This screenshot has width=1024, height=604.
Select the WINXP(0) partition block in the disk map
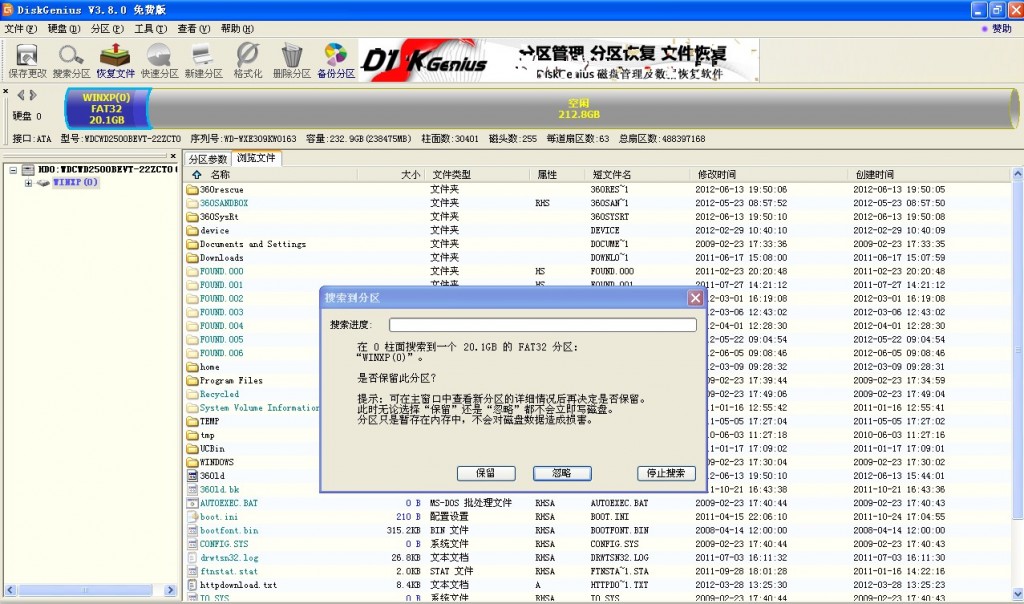[105, 110]
